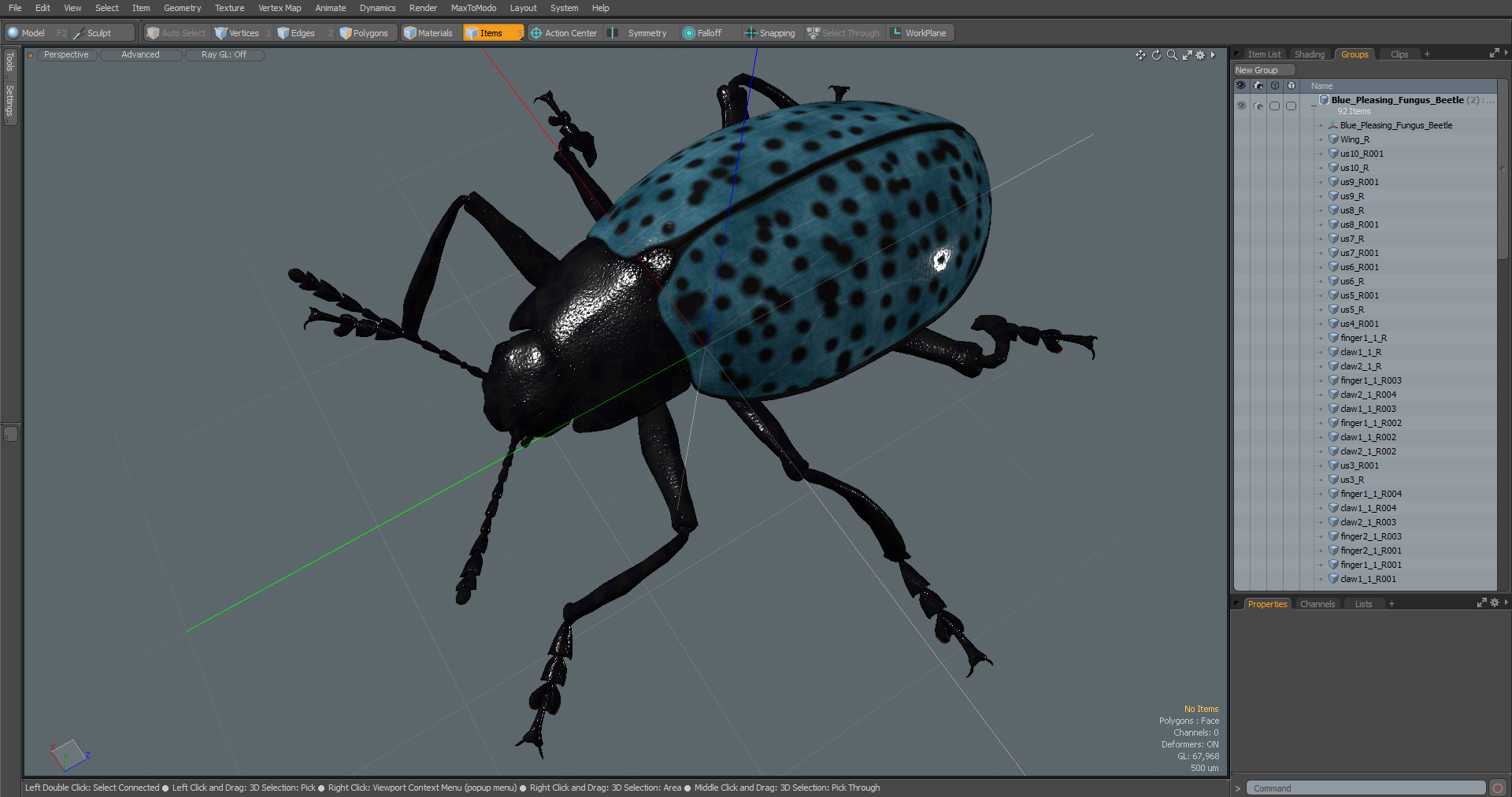Switch to the Item List tab
This screenshot has height=797, width=1512.
click(x=1264, y=54)
